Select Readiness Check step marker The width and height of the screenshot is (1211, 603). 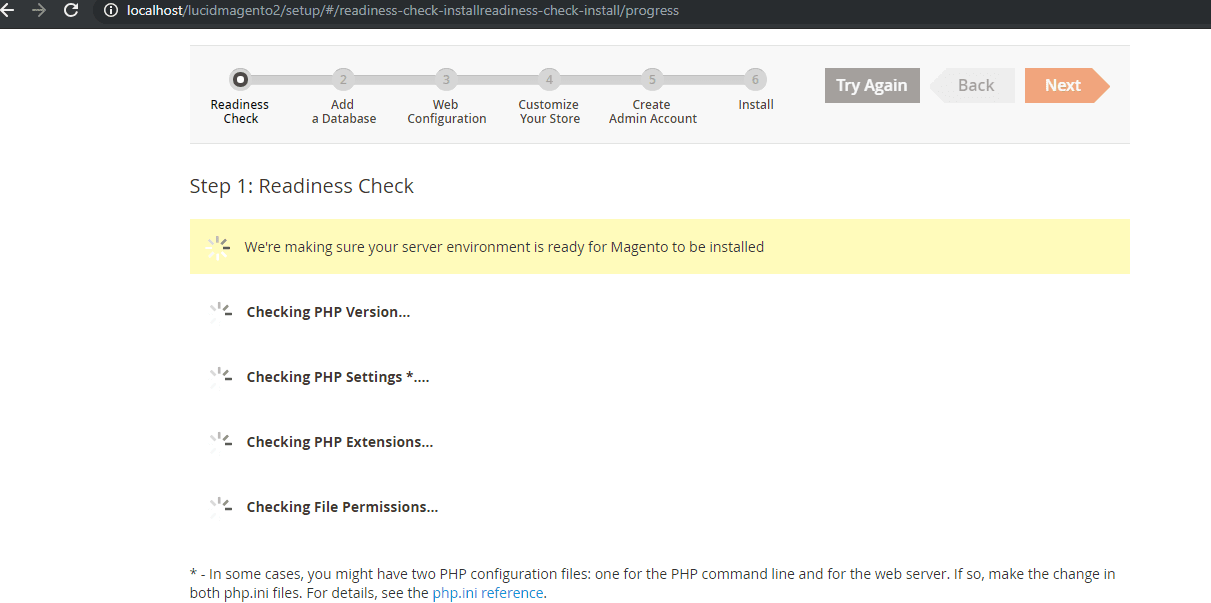click(240, 80)
